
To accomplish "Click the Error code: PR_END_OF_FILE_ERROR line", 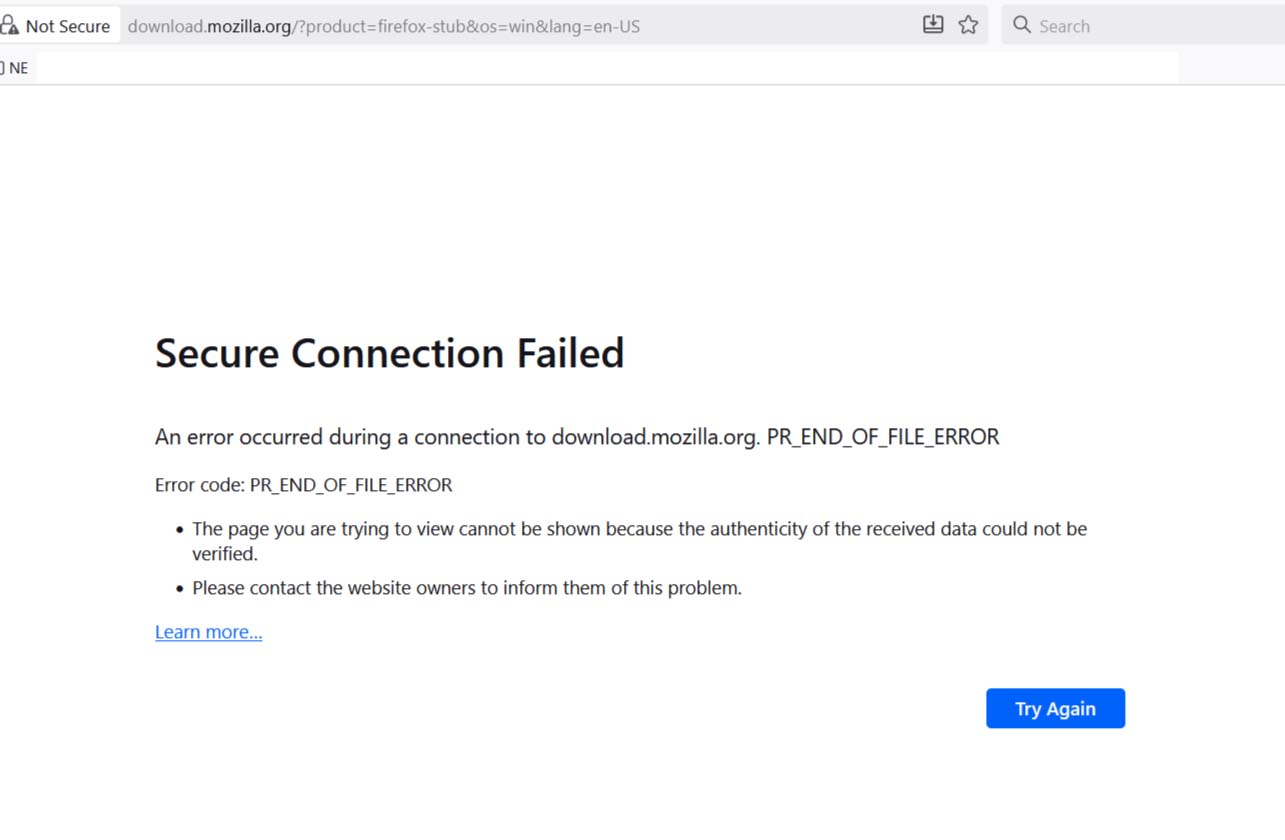I will click(303, 485).
